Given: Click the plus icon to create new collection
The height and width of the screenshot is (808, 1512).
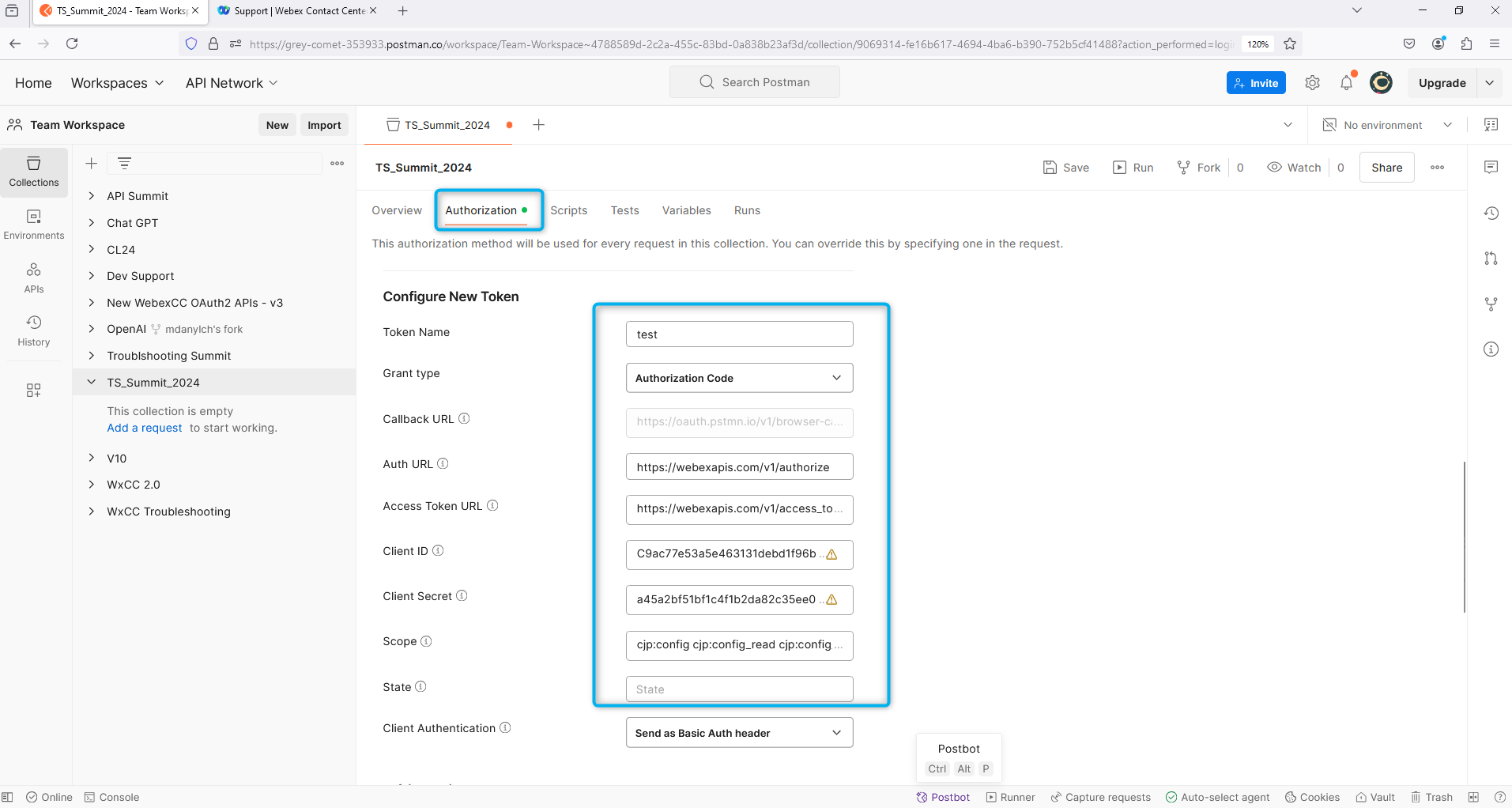Looking at the screenshot, I should [92, 164].
